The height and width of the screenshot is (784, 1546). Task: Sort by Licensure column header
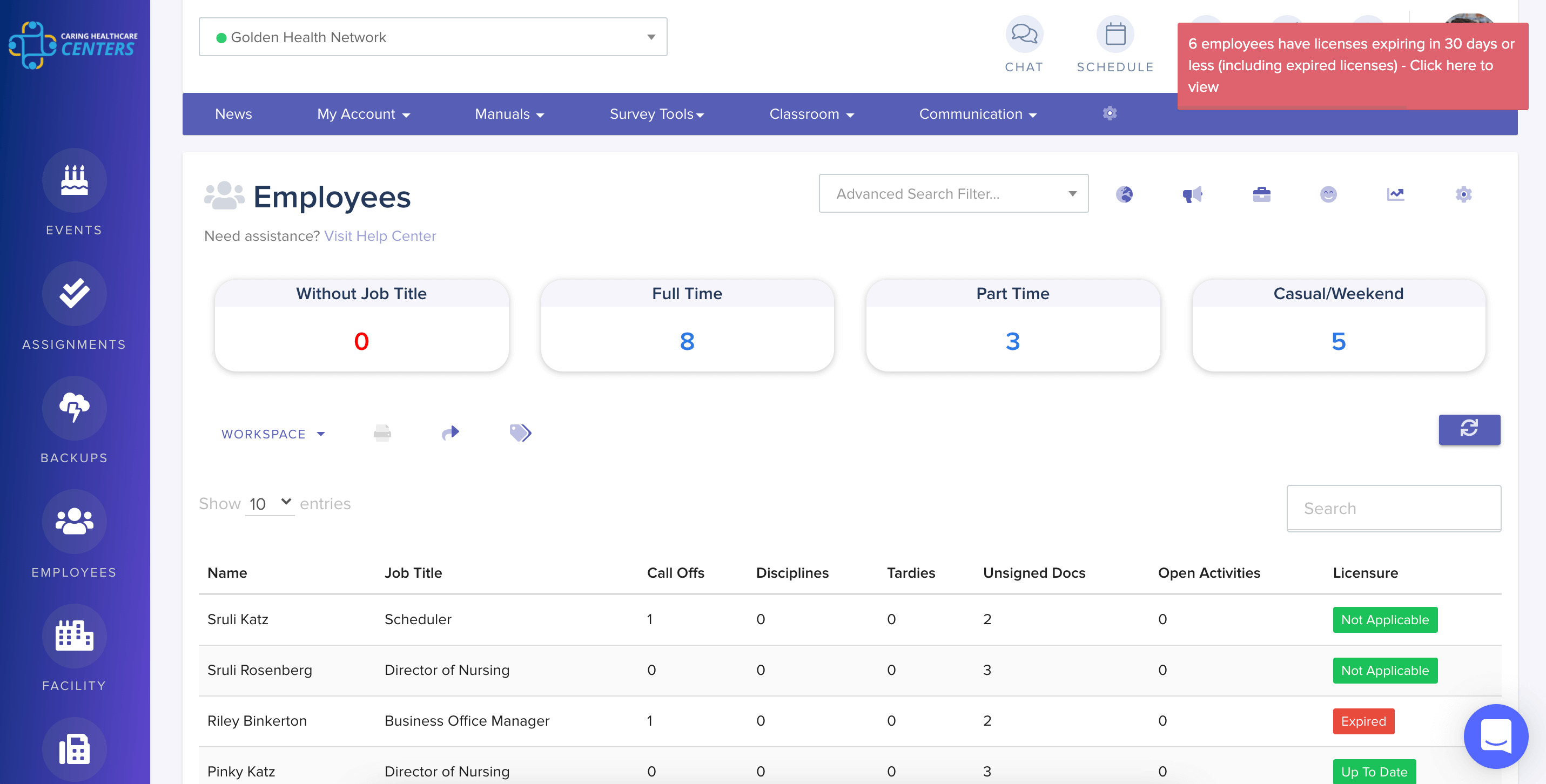coord(1366,573)
